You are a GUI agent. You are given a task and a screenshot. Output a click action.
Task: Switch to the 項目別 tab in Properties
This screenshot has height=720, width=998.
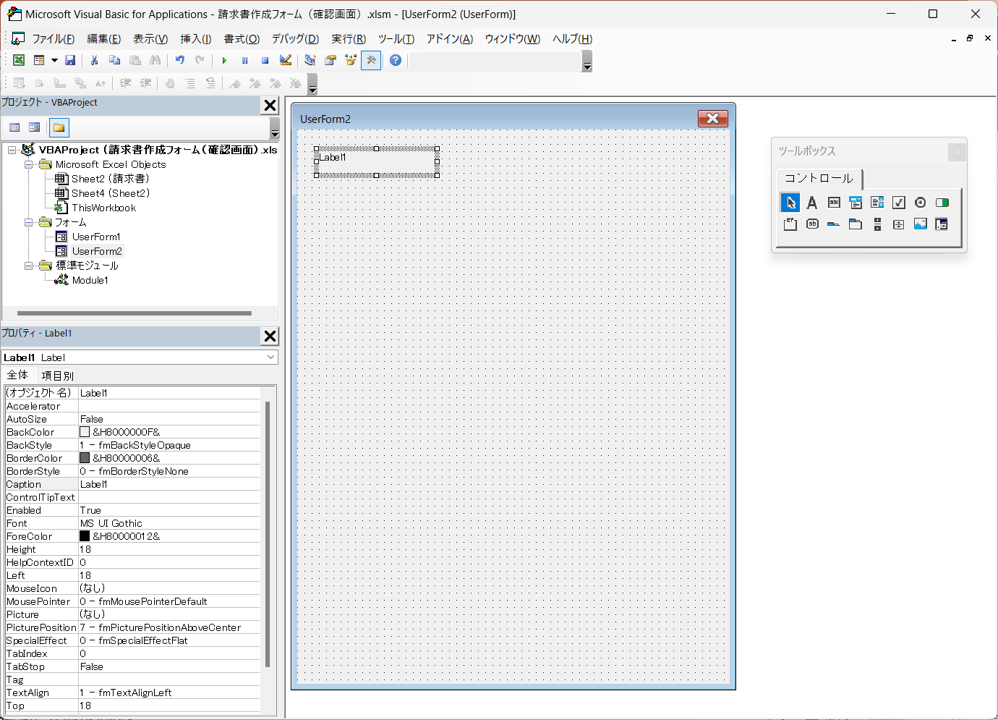click(x=57, y=376)
